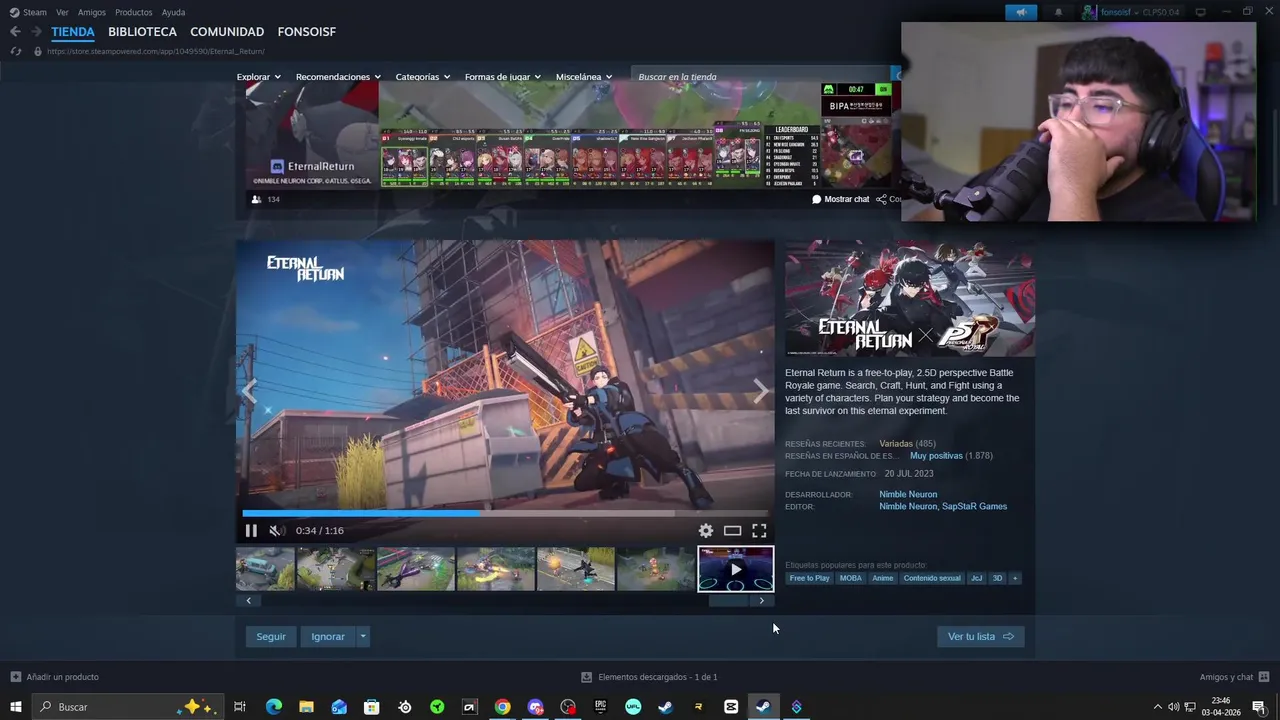This screenshot has height=720, width=1280.
Task: Open the Windows notification center
Action: [1259, 707]
